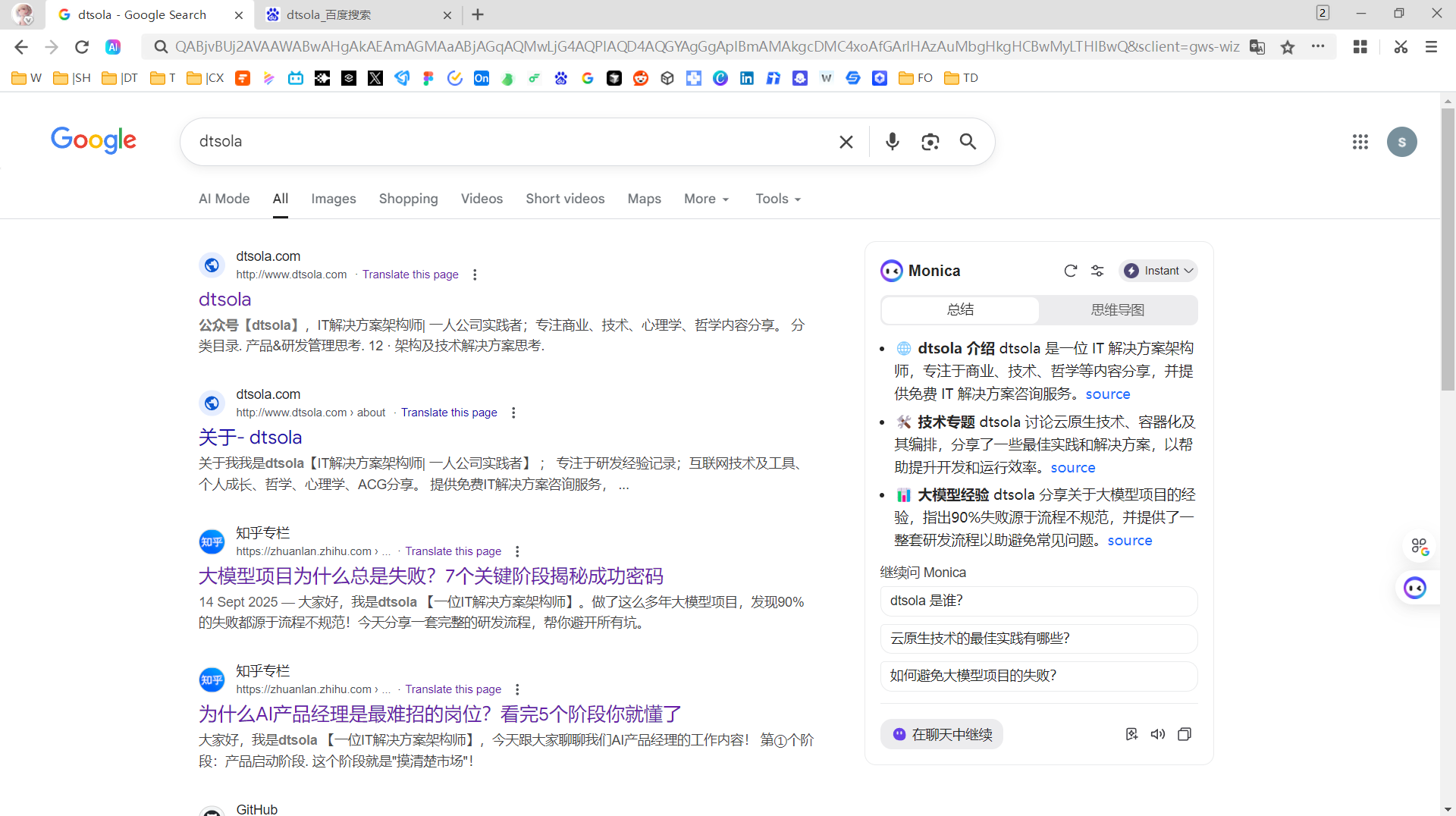The image size is (1456, 816).
Task: Expand the More search filters menu
Action: (x=706, y=199)
